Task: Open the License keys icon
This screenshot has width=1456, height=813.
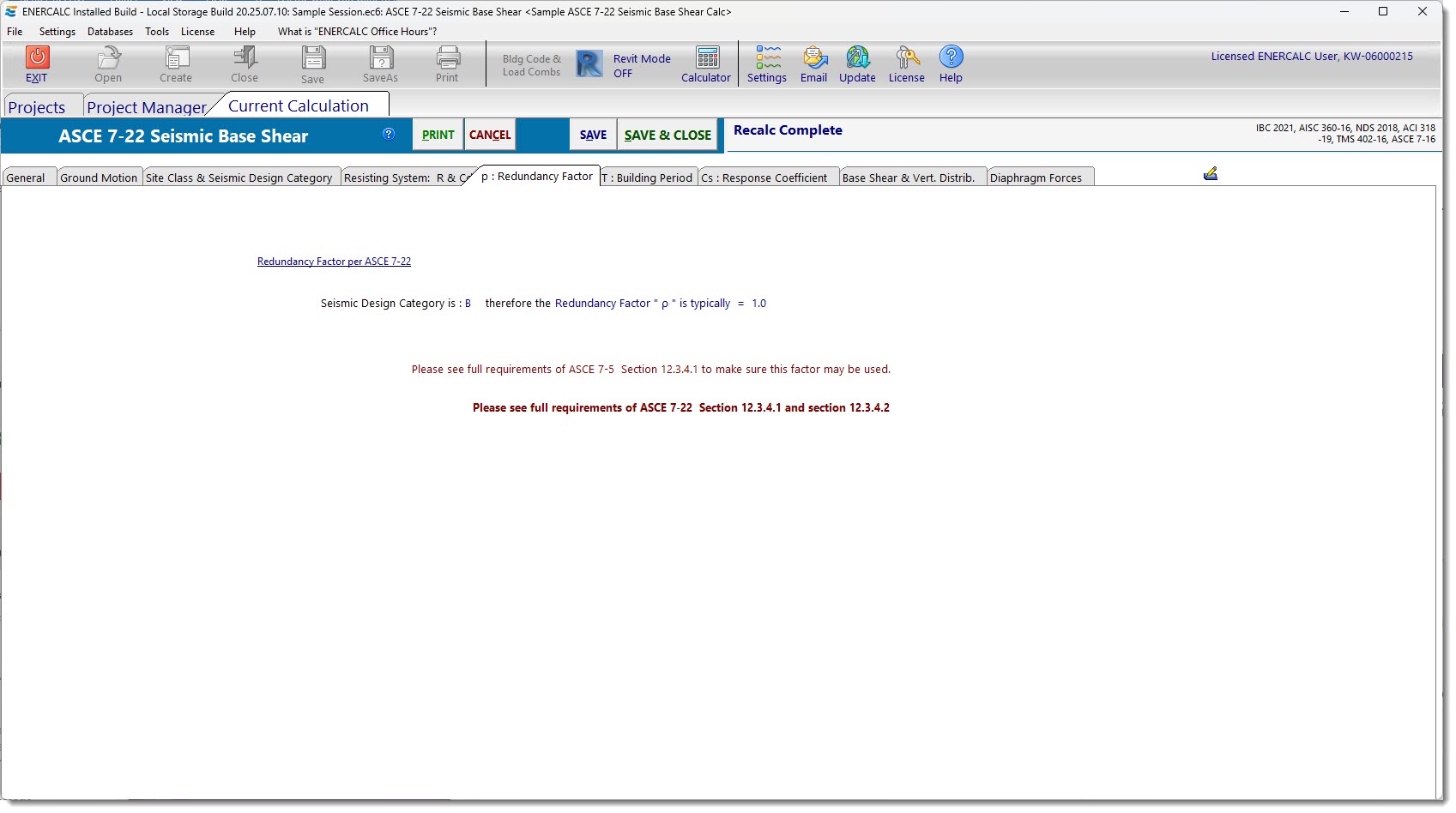Action: coord(906,58)
